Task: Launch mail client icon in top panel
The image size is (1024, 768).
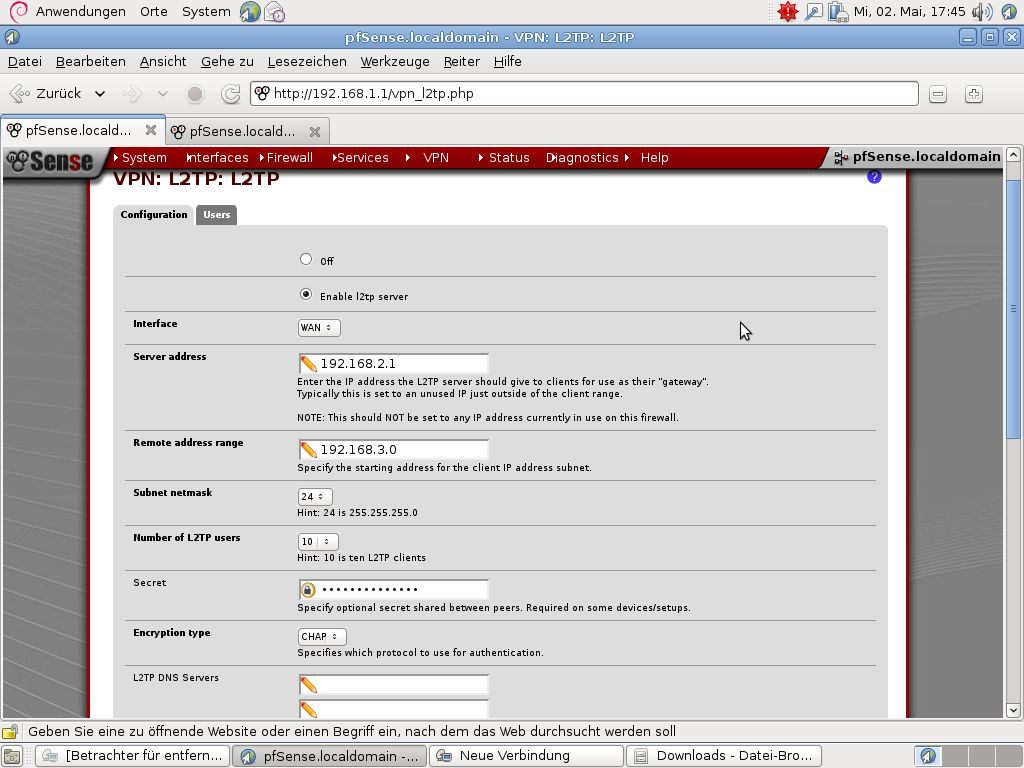Action: point(274,12)
